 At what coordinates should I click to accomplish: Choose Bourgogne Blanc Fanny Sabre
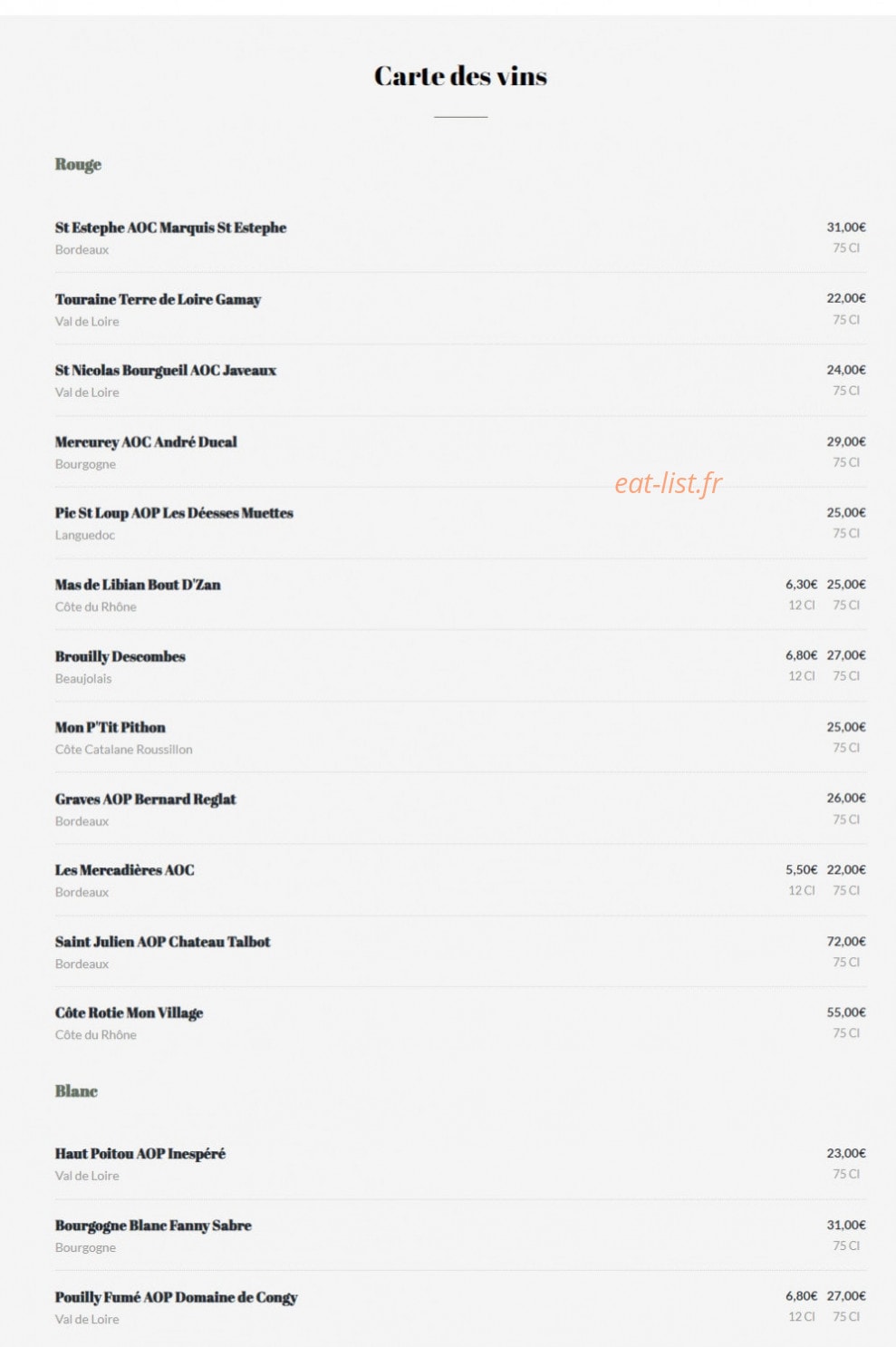point(153,1226)
